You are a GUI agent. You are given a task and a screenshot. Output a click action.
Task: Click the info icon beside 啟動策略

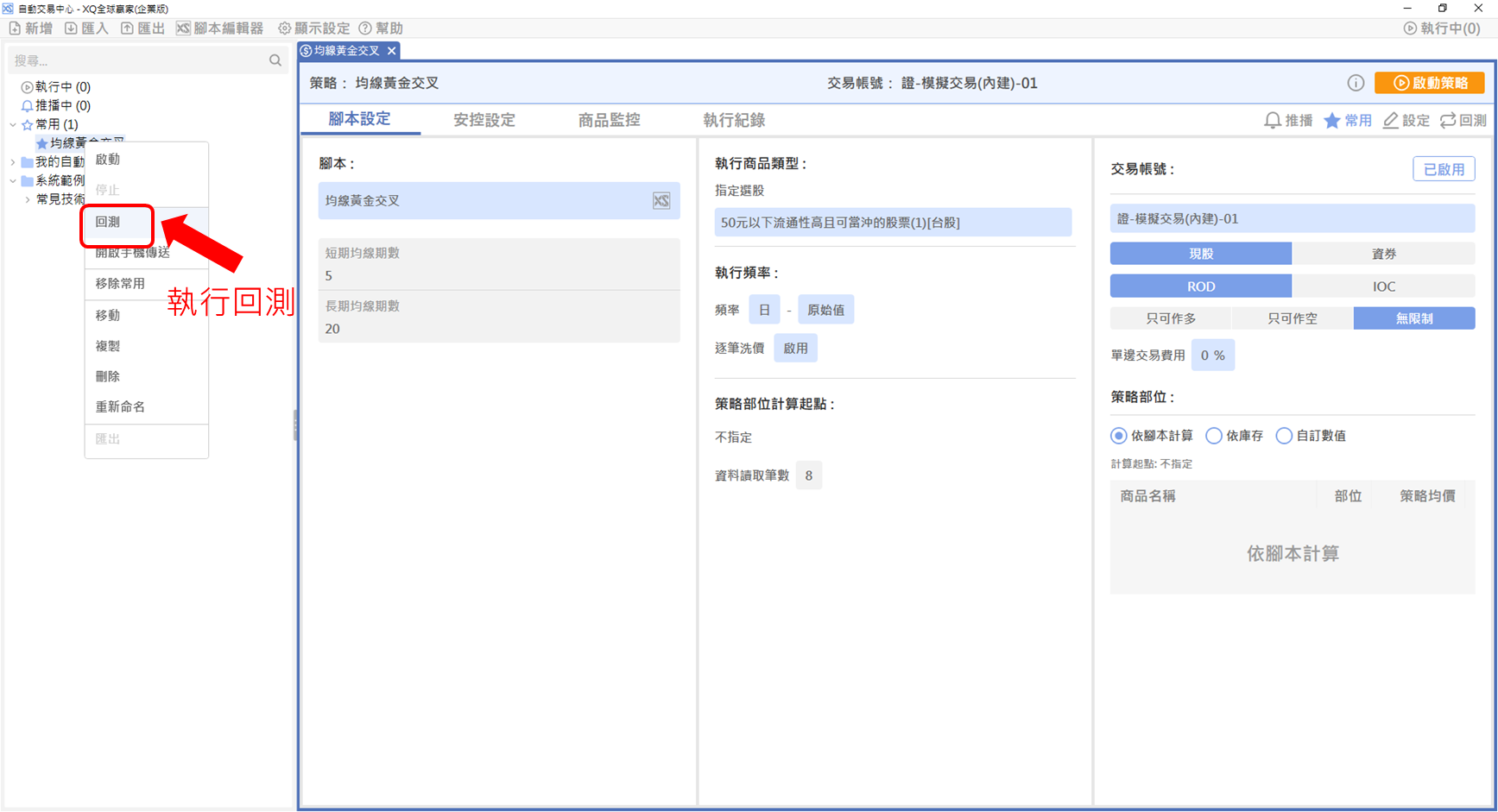pos(1356,83)
